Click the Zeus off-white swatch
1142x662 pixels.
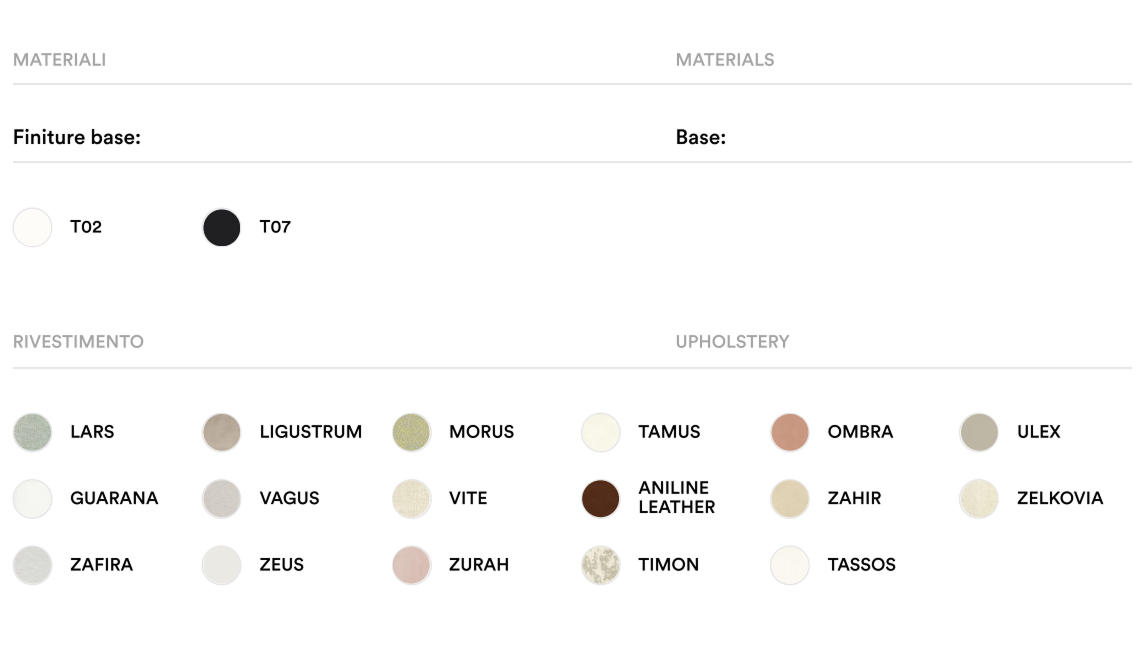pos(221,565)
